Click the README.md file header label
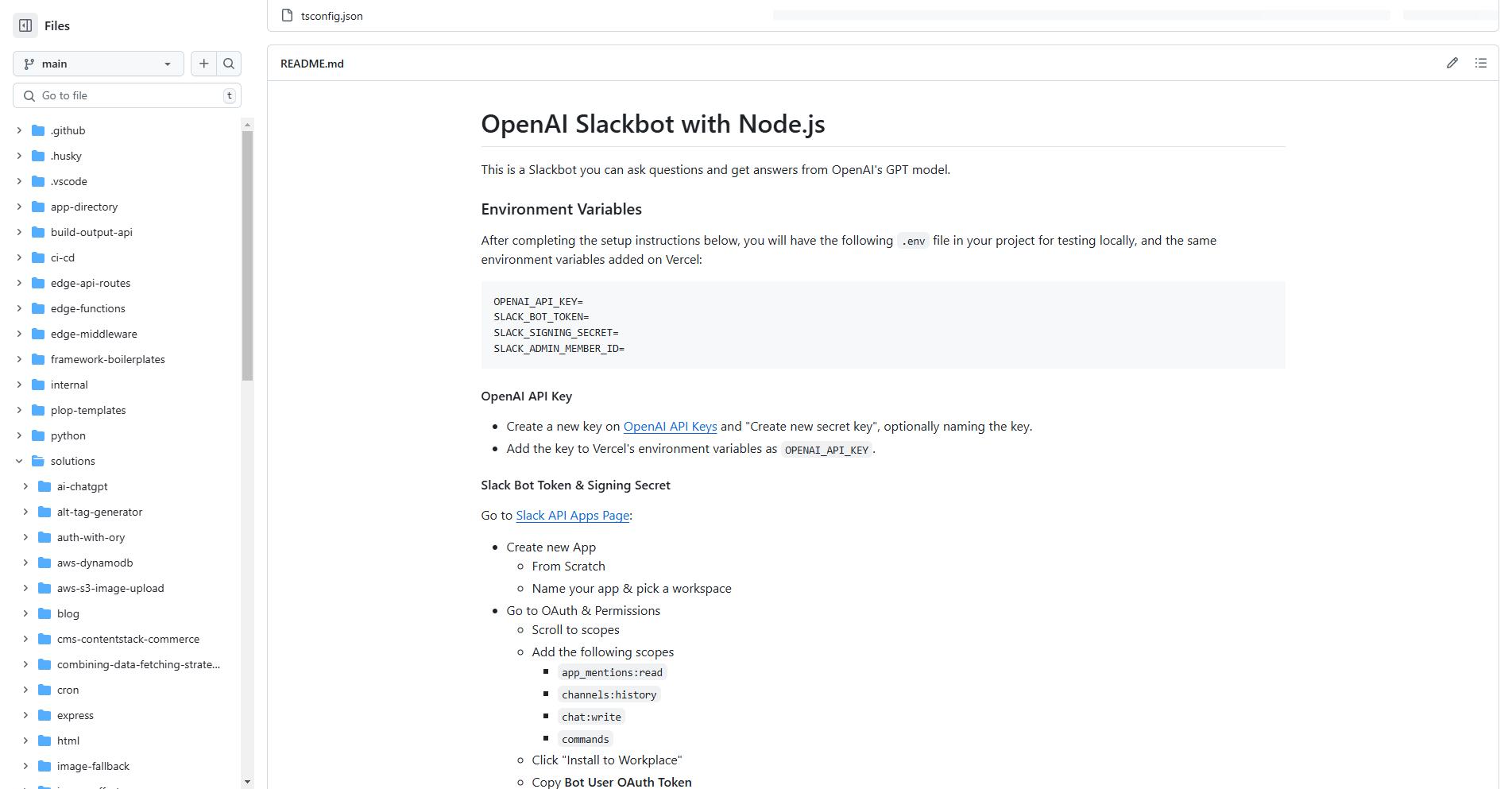1512x789 pixels. pyautogui.click(x=312, y=64)
